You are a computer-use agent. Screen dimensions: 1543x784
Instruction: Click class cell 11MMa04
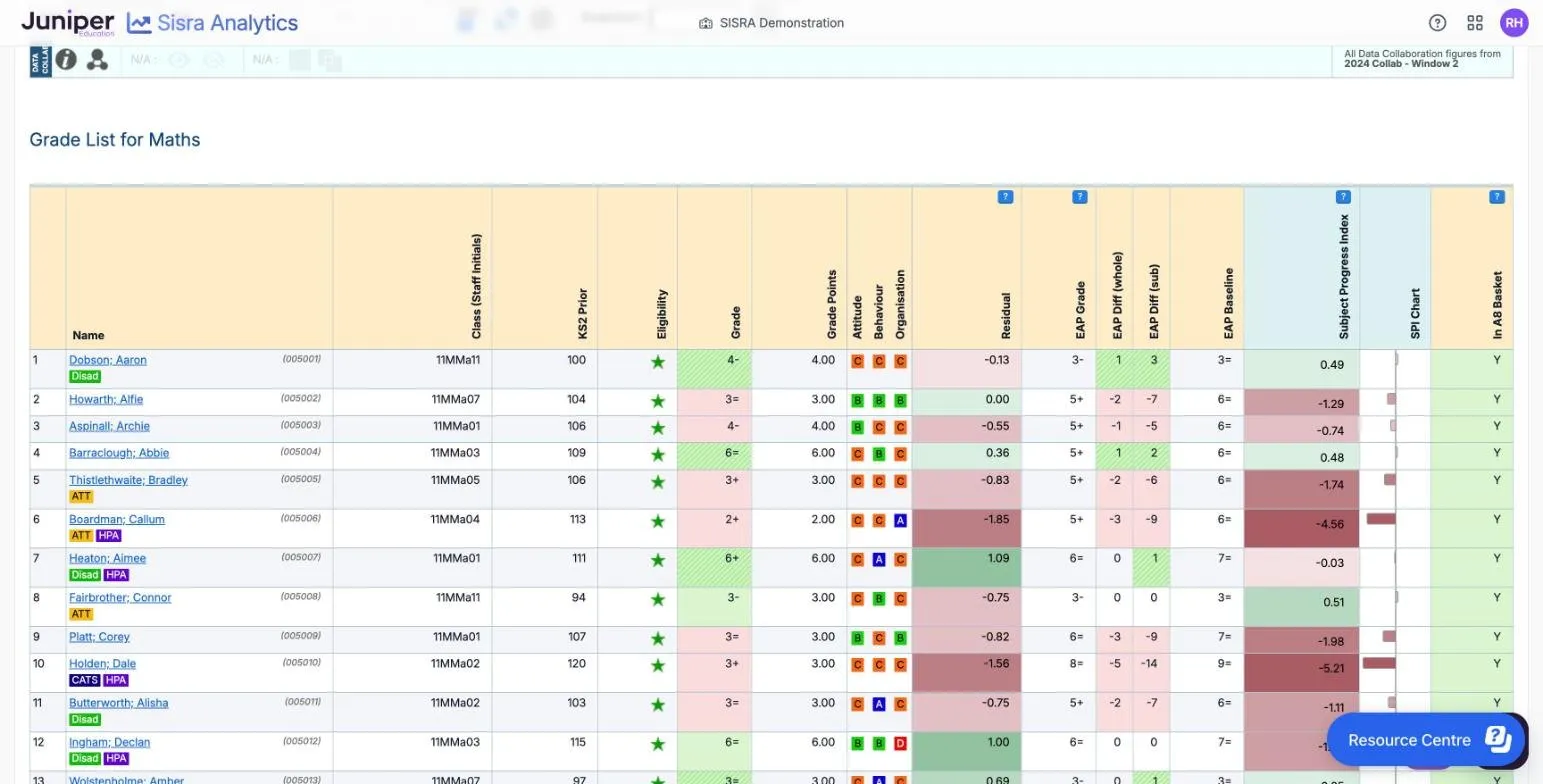(455, 520)
